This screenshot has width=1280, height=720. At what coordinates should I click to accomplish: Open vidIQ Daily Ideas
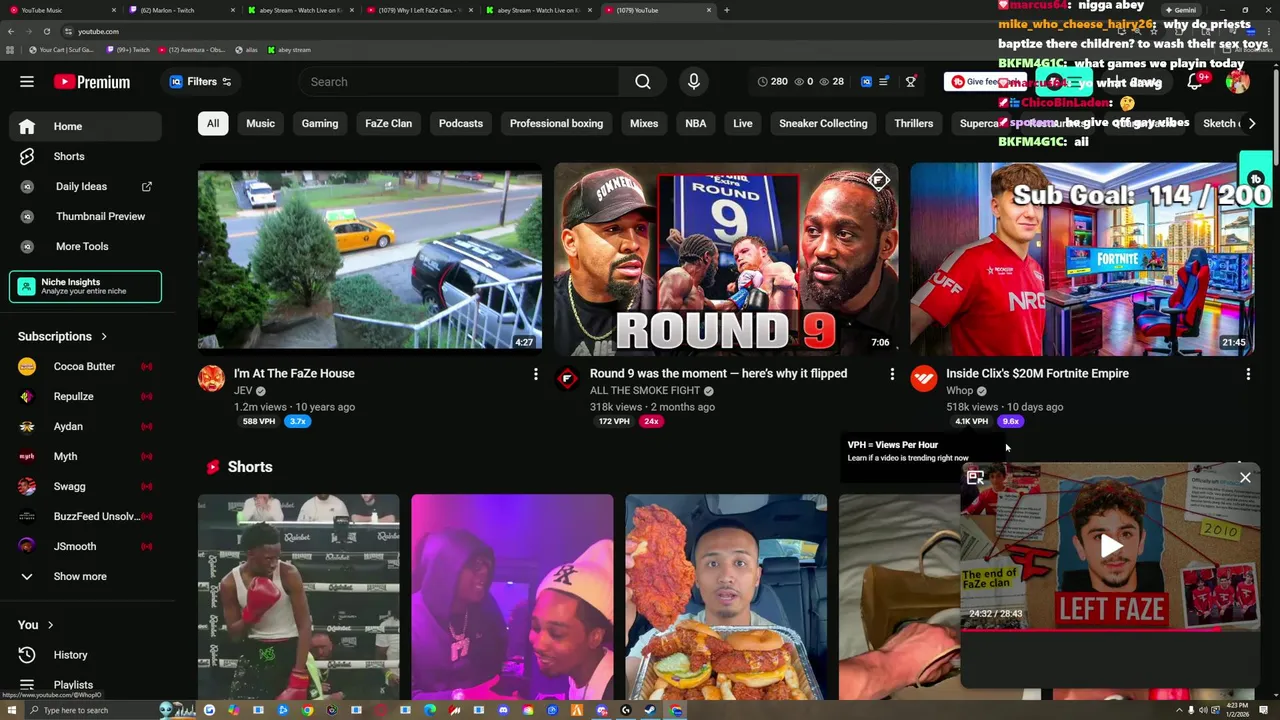(x=85, y=186)
